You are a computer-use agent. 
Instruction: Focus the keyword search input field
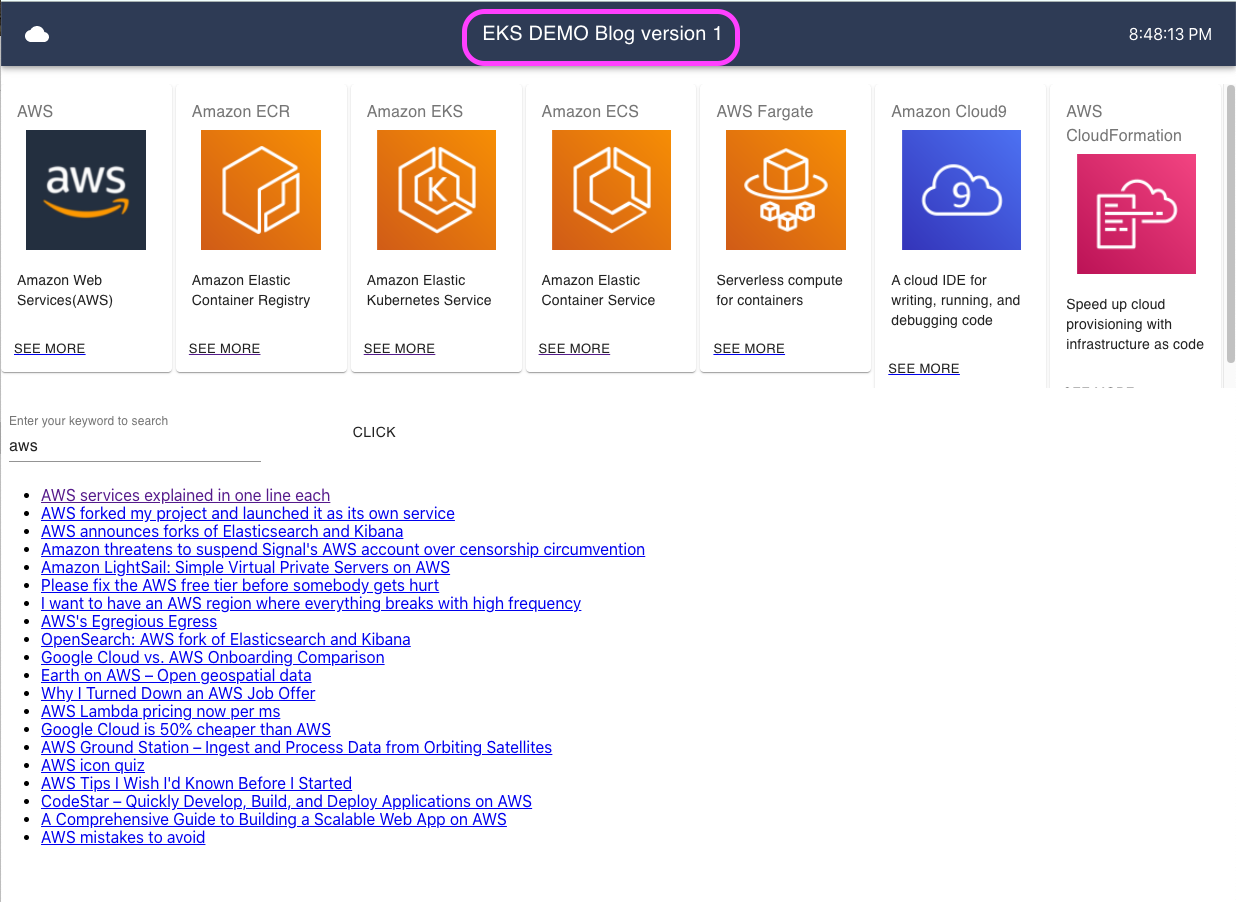click(135, 446)
